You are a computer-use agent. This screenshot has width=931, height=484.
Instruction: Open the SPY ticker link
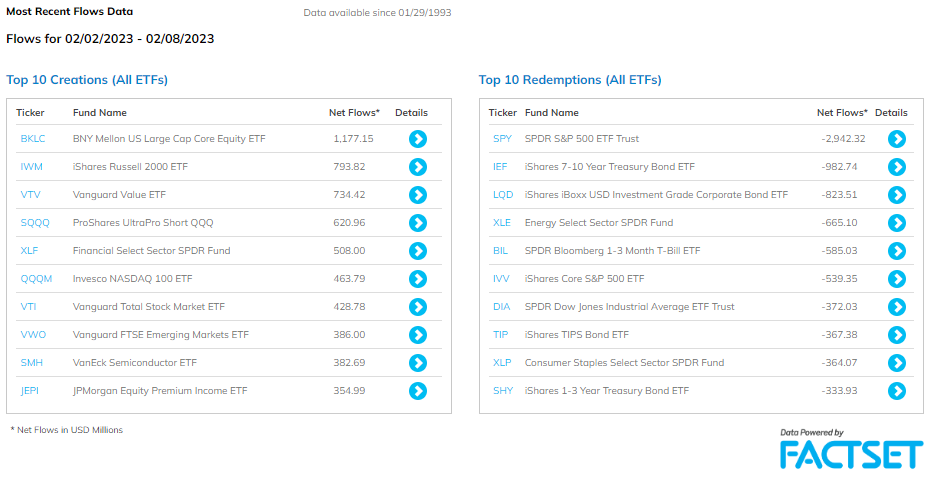tap(502, 139)
